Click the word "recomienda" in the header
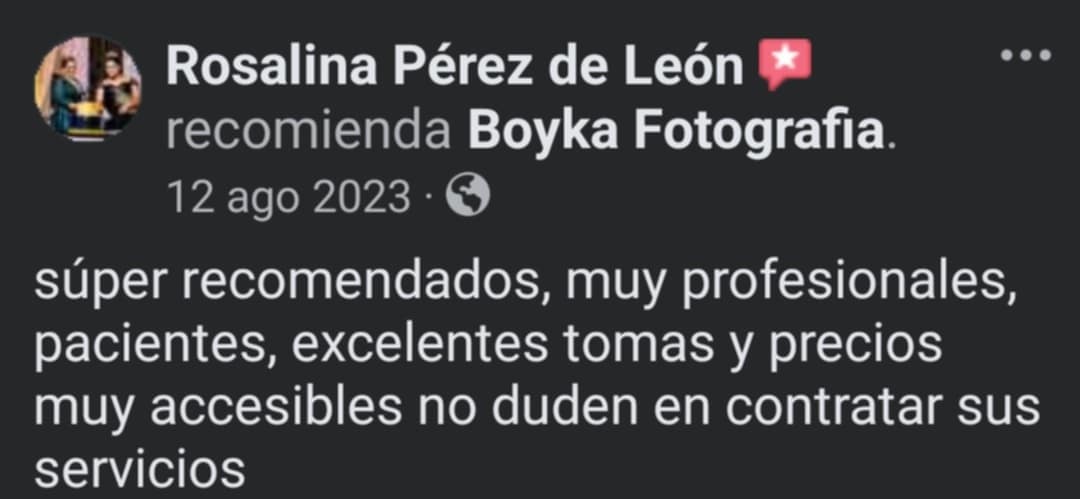 pos(309,131)
